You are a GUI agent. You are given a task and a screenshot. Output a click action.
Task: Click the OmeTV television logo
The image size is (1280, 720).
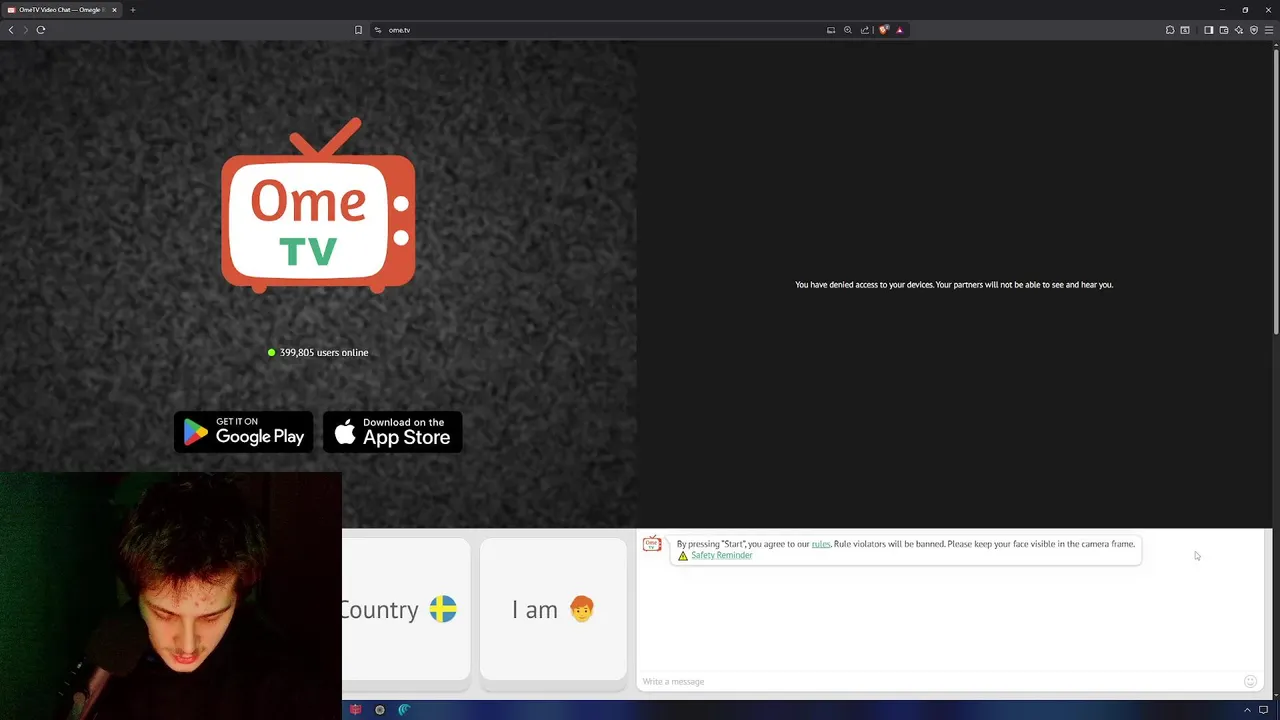coord(318,206)
